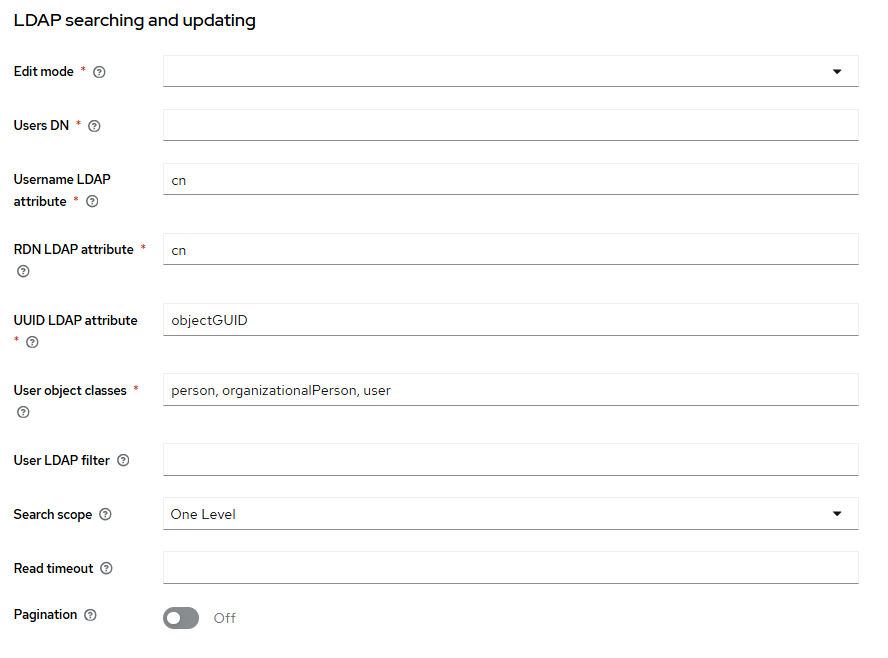888x658 pixels.
Task: Show Search scope help tooltip
Action: [x=105, y=515]
